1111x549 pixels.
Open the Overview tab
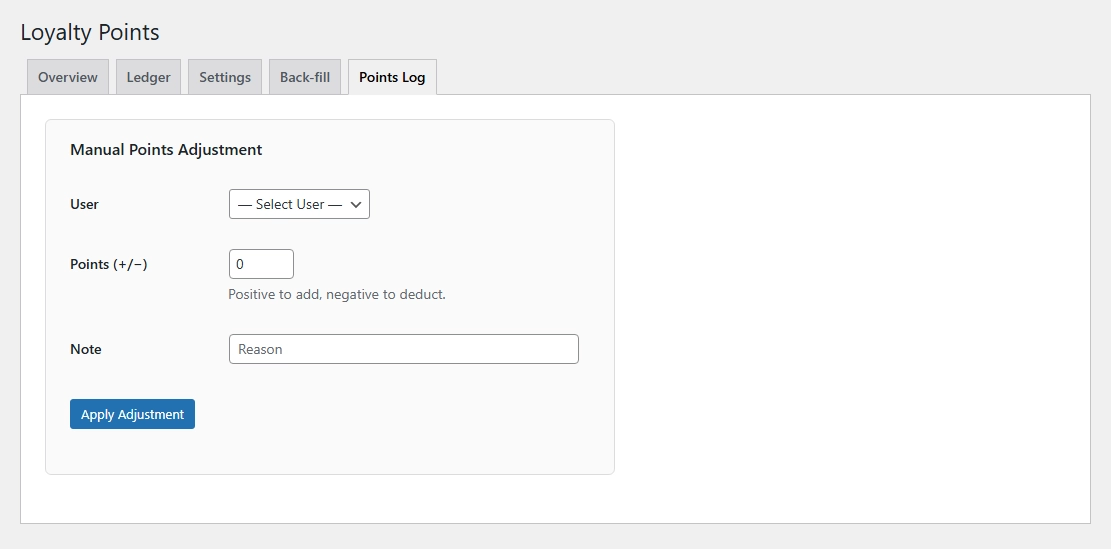point(68,77)
